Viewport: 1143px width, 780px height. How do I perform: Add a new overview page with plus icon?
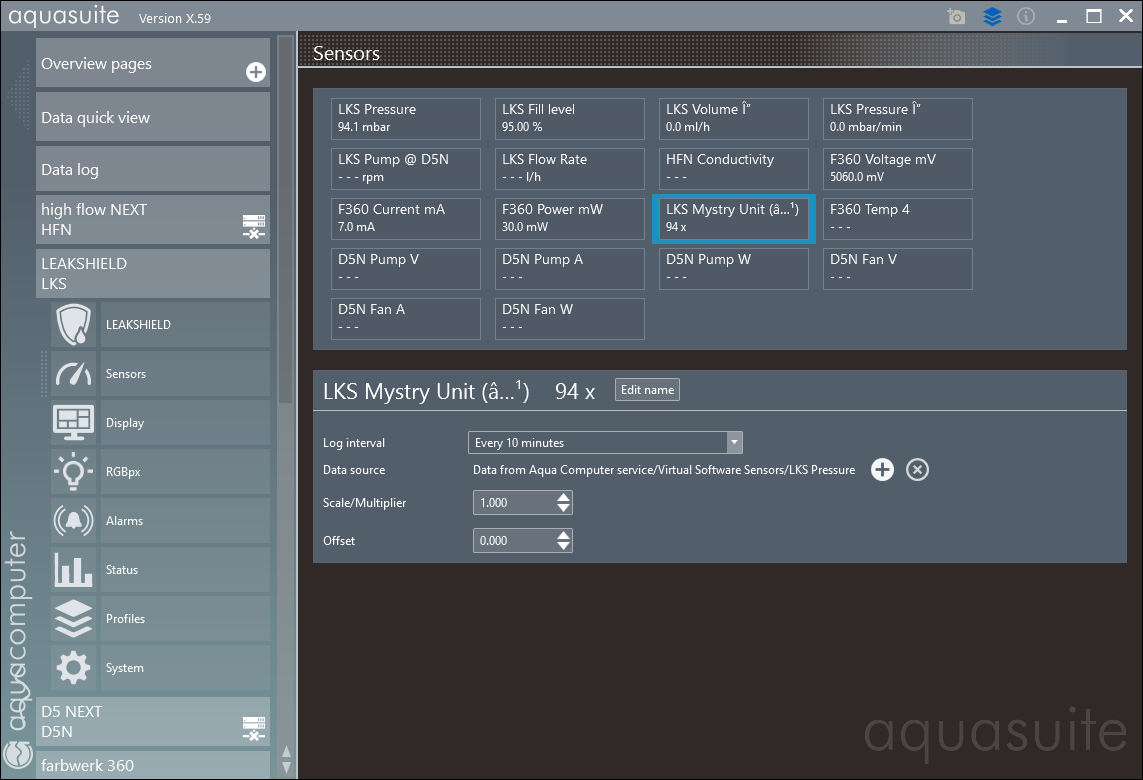(x=256, y=72)
